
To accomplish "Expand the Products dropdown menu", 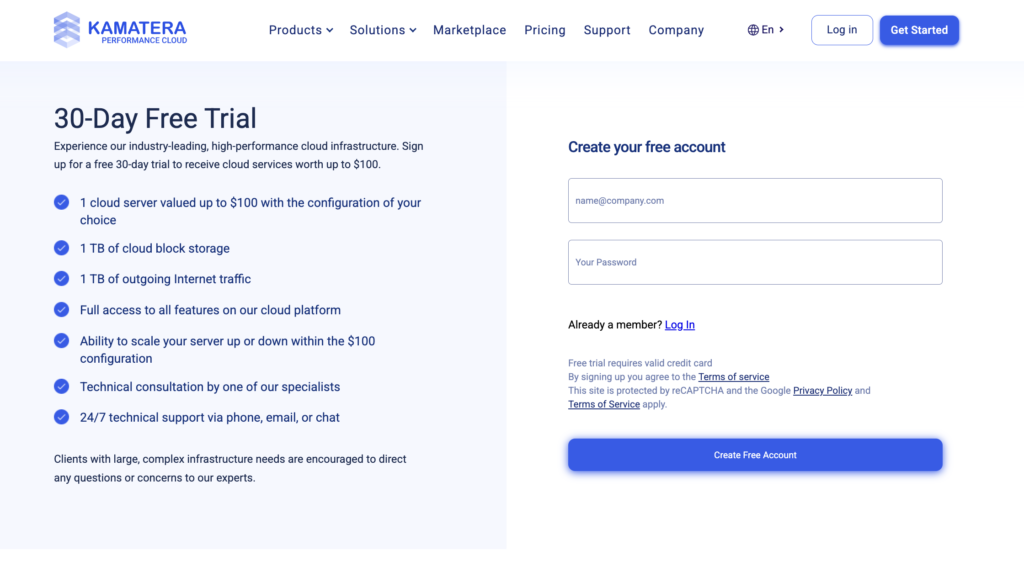I will click(301, 30).
